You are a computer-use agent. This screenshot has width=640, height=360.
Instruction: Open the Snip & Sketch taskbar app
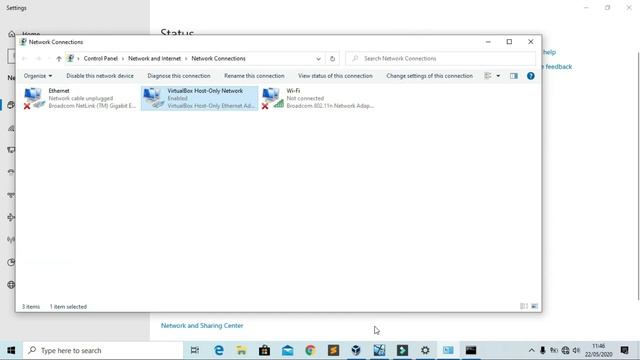(x=379, y=350)
